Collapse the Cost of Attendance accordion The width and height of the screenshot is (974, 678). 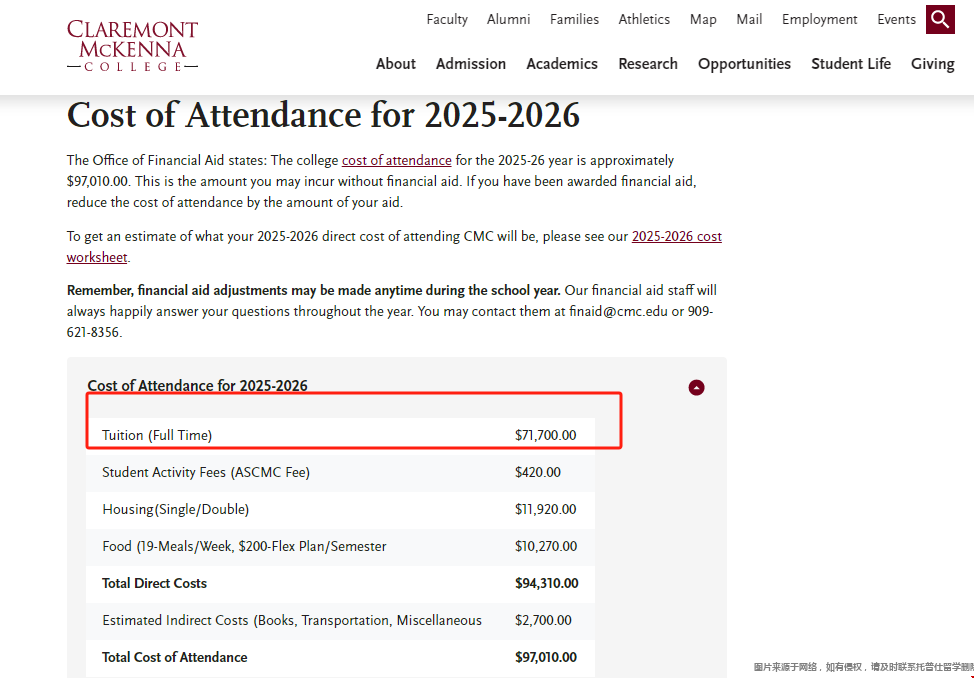coord(696,387)
